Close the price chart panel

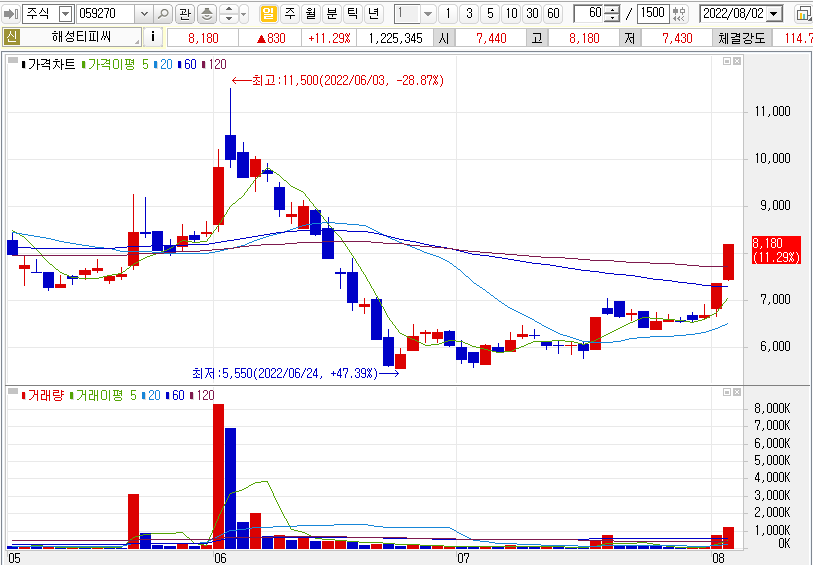tap(737, 61)
